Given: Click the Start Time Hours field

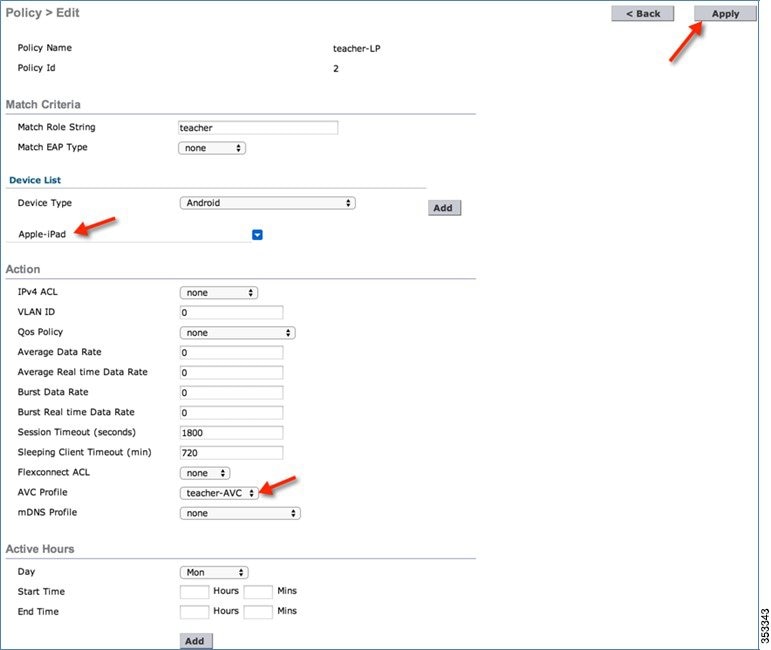Looking at the screenshot, I should click(194, 591).
